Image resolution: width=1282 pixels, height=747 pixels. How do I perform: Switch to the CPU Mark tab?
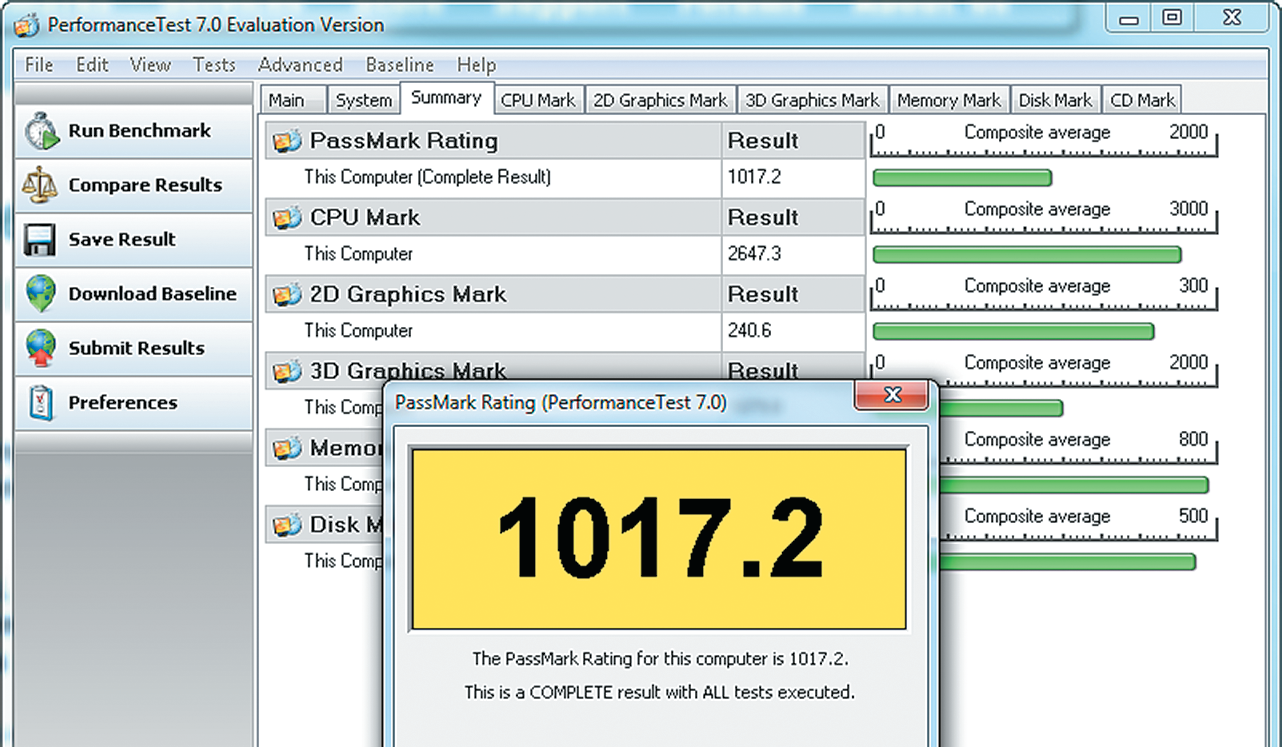pos(538,100)
